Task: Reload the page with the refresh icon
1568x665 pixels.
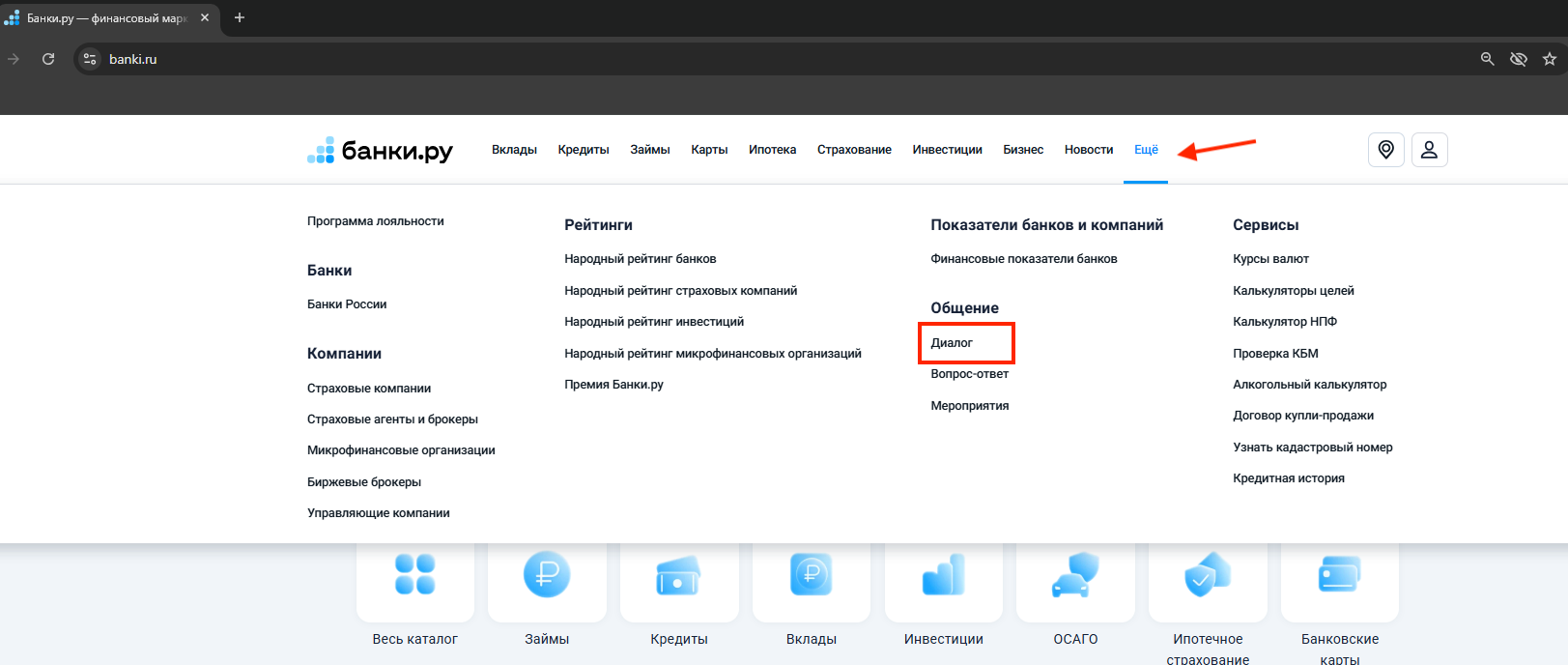Action: click(48, 59)
